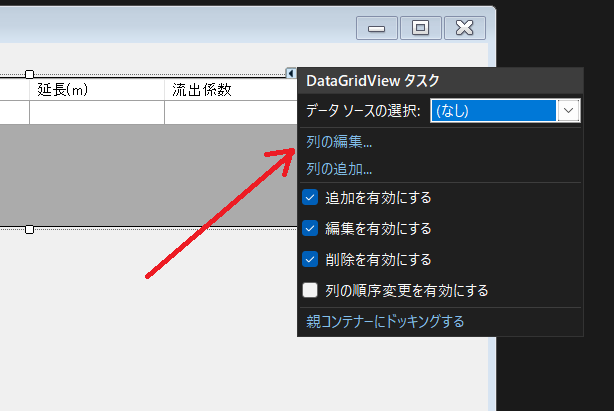Enable the 追加を有効にする checkbox
614x411 pixels.
(x=311, y=198)
